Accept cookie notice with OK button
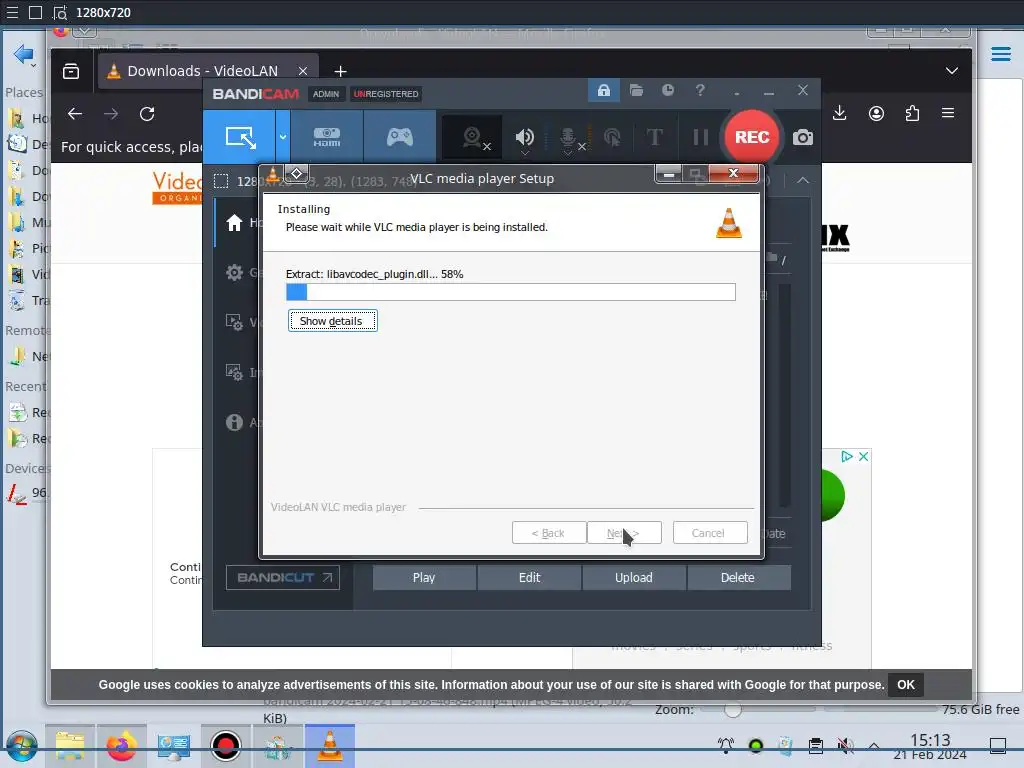Screen dimensions: 1024x768 [x=906, y=684]
